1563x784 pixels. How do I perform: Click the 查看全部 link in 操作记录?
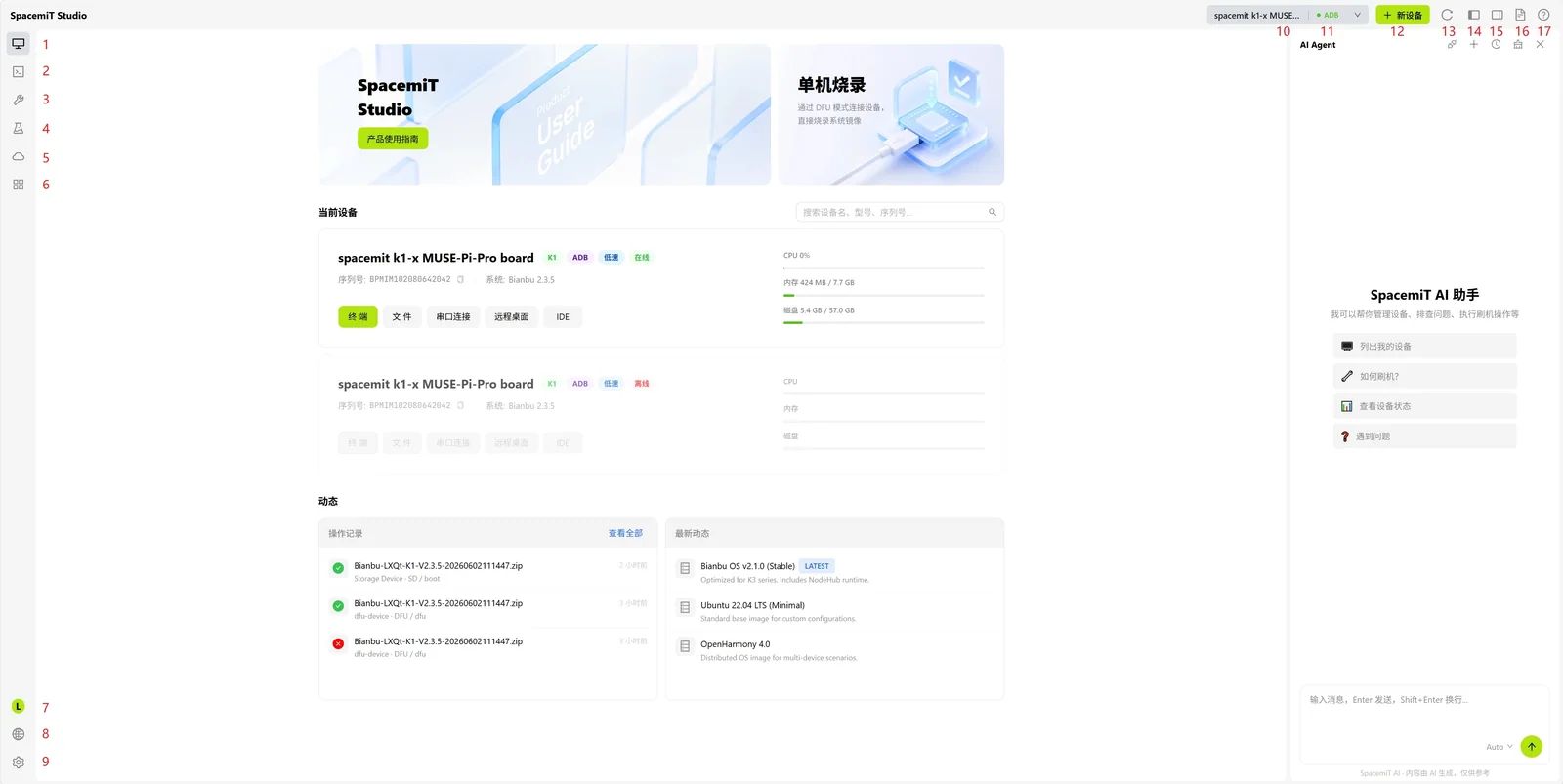[x=625, y=533]
